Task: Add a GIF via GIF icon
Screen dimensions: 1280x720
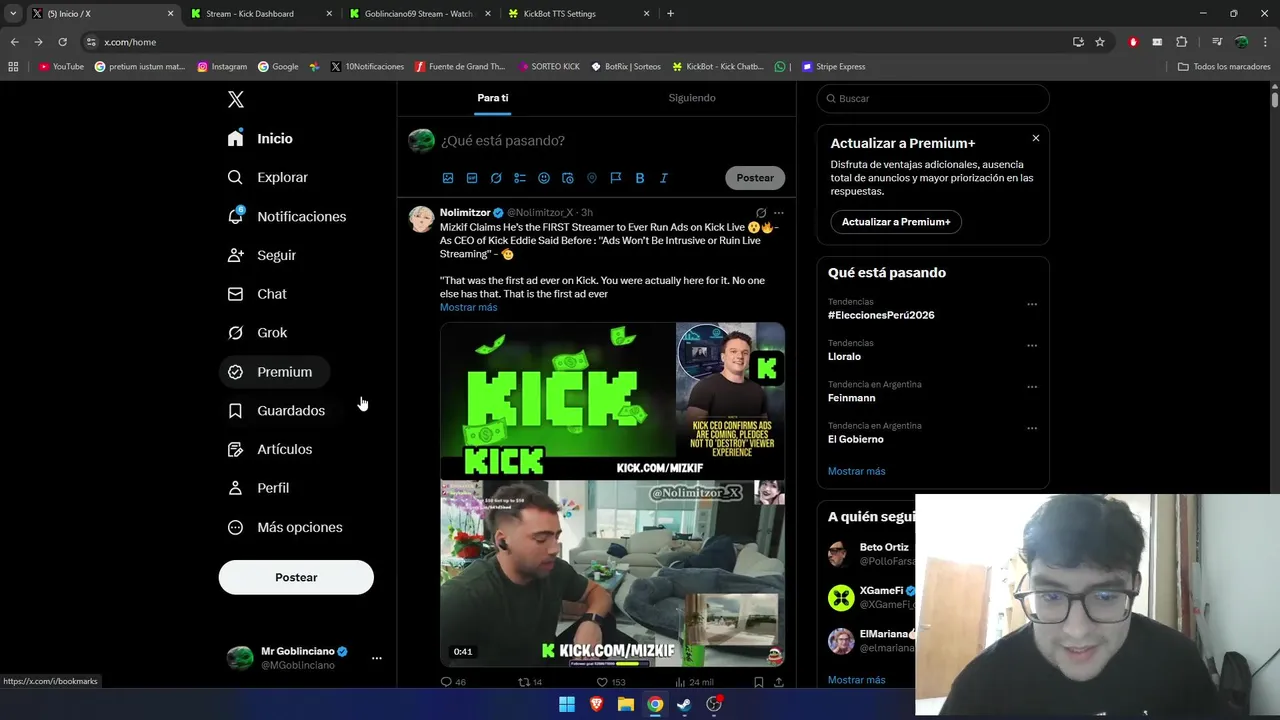Action: pos(472,178)
